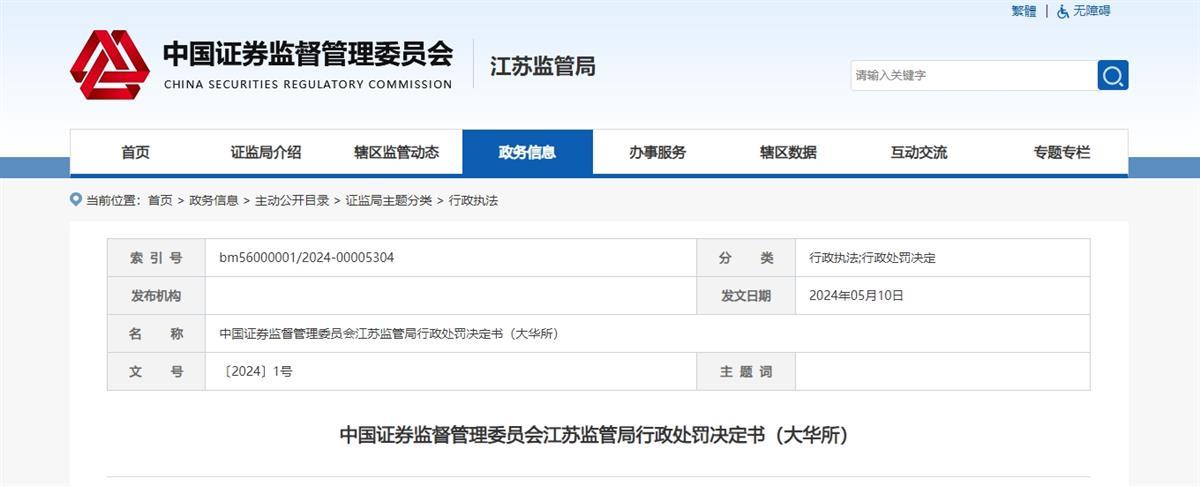Open the 首页 navigation tab

point(135,152)
